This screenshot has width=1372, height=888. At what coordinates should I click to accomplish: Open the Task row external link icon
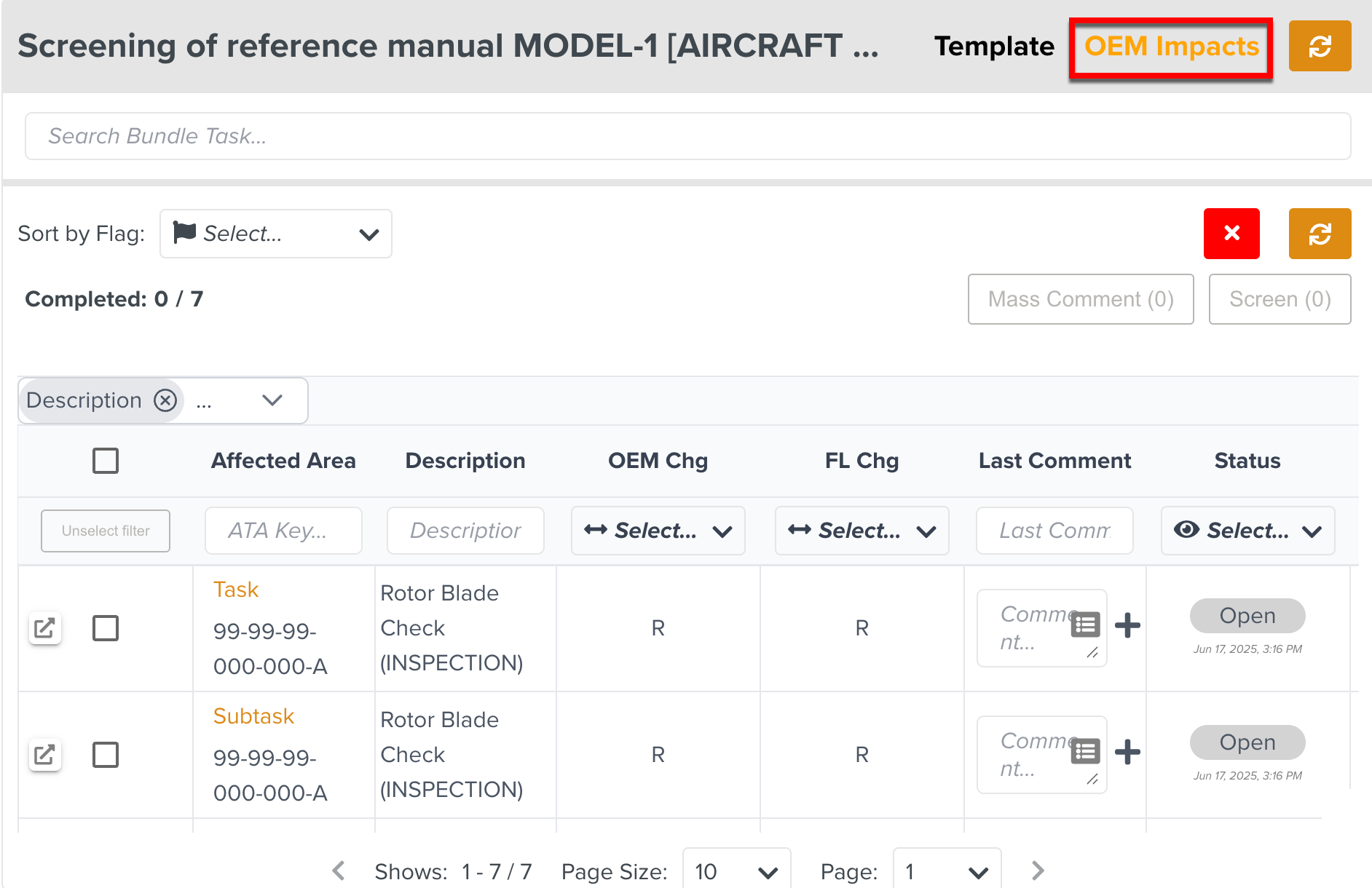tap(44, 628)
